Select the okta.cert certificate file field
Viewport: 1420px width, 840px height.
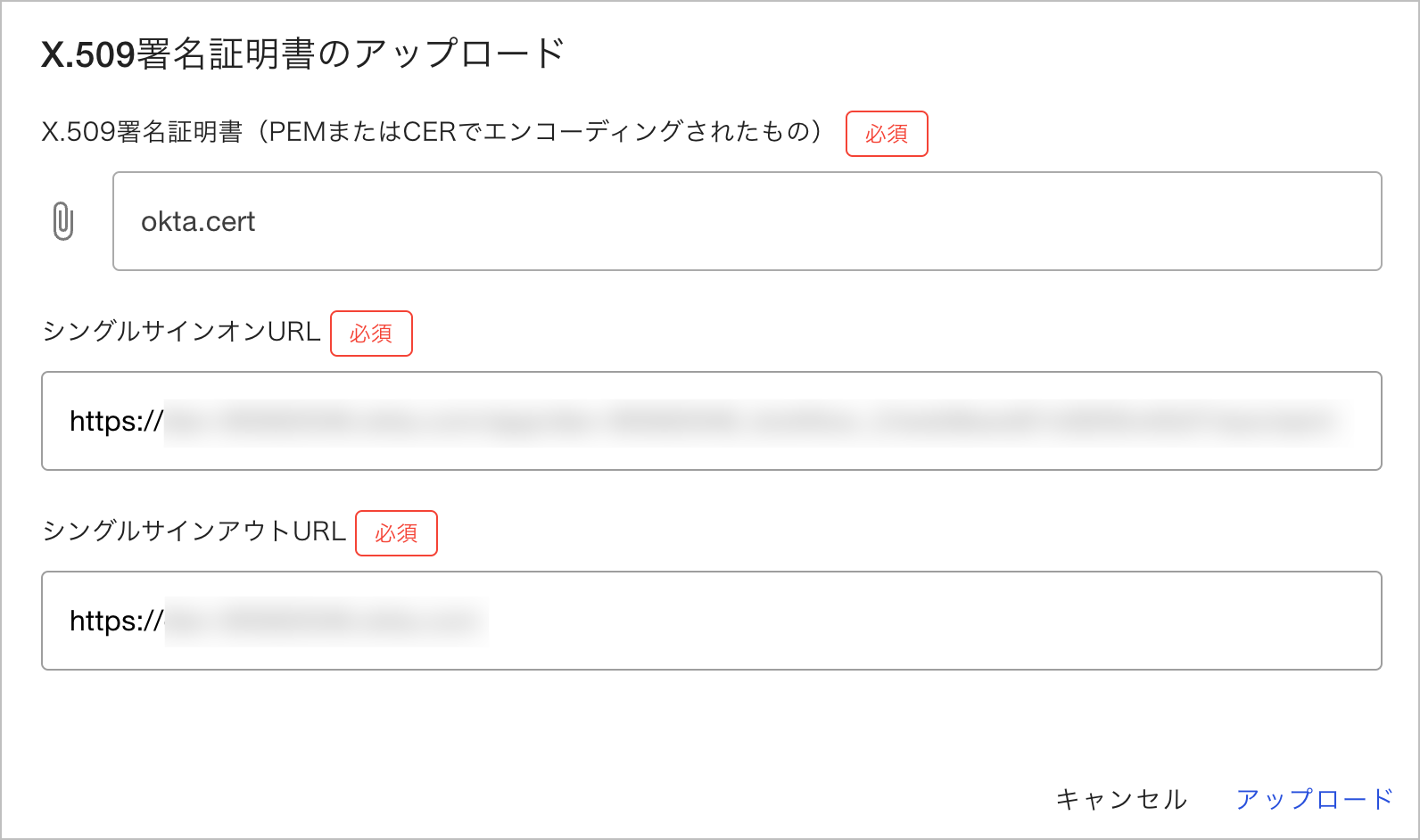tap(747, 221)
